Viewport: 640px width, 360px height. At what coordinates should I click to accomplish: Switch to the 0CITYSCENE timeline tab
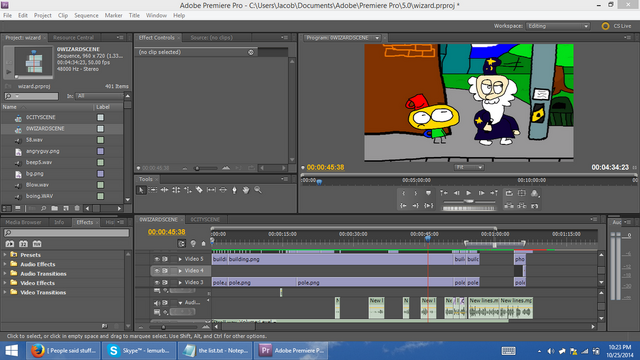205,220
